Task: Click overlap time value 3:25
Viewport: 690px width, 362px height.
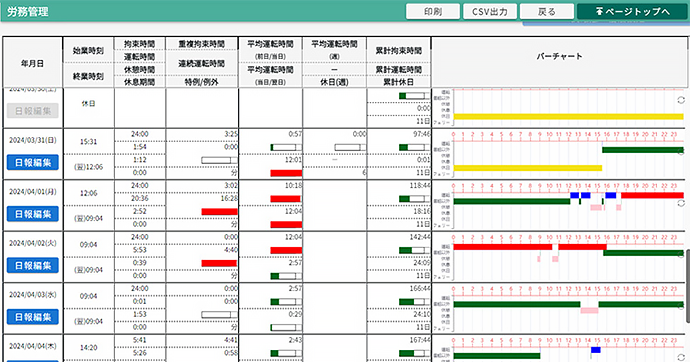Action: coord(231,134)
